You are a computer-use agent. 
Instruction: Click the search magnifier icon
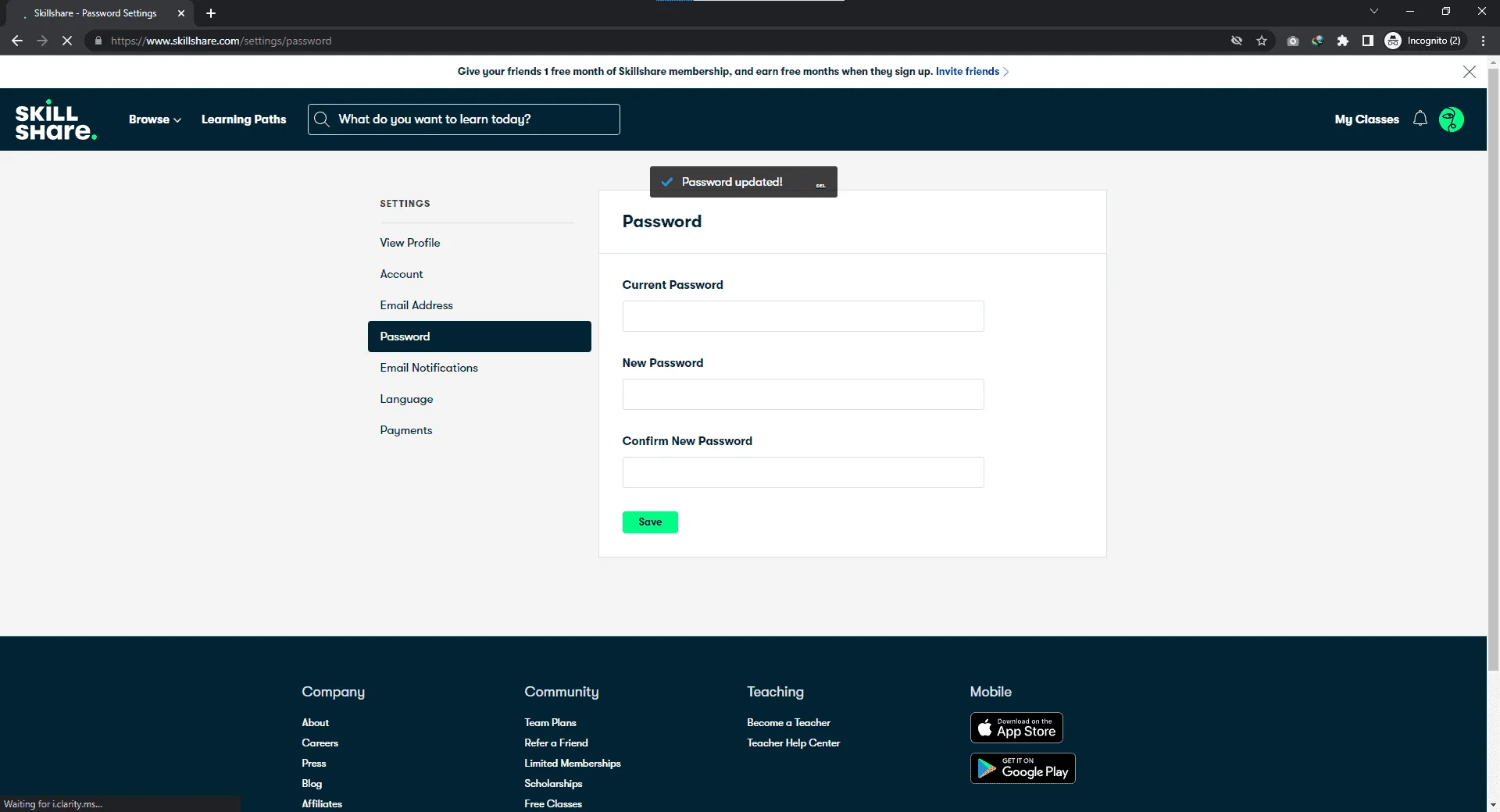click(x=321, y=119)
